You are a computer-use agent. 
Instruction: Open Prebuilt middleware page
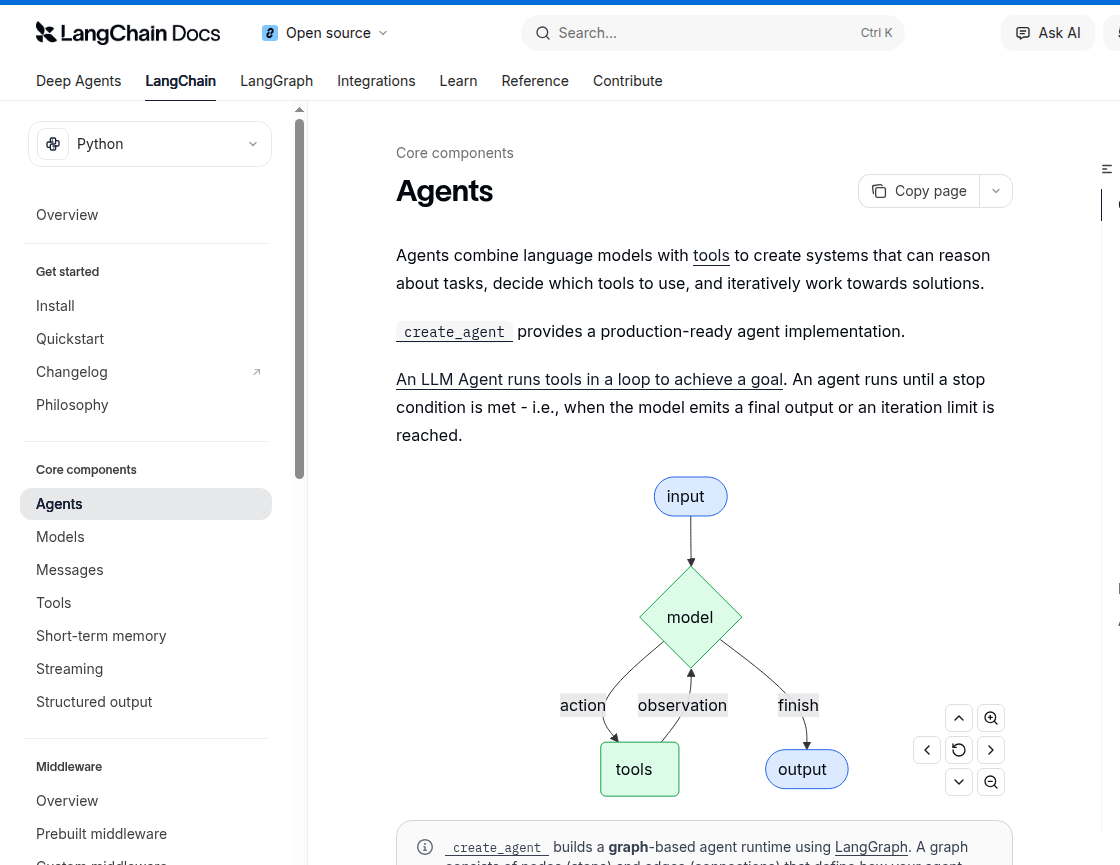[101, 834]
